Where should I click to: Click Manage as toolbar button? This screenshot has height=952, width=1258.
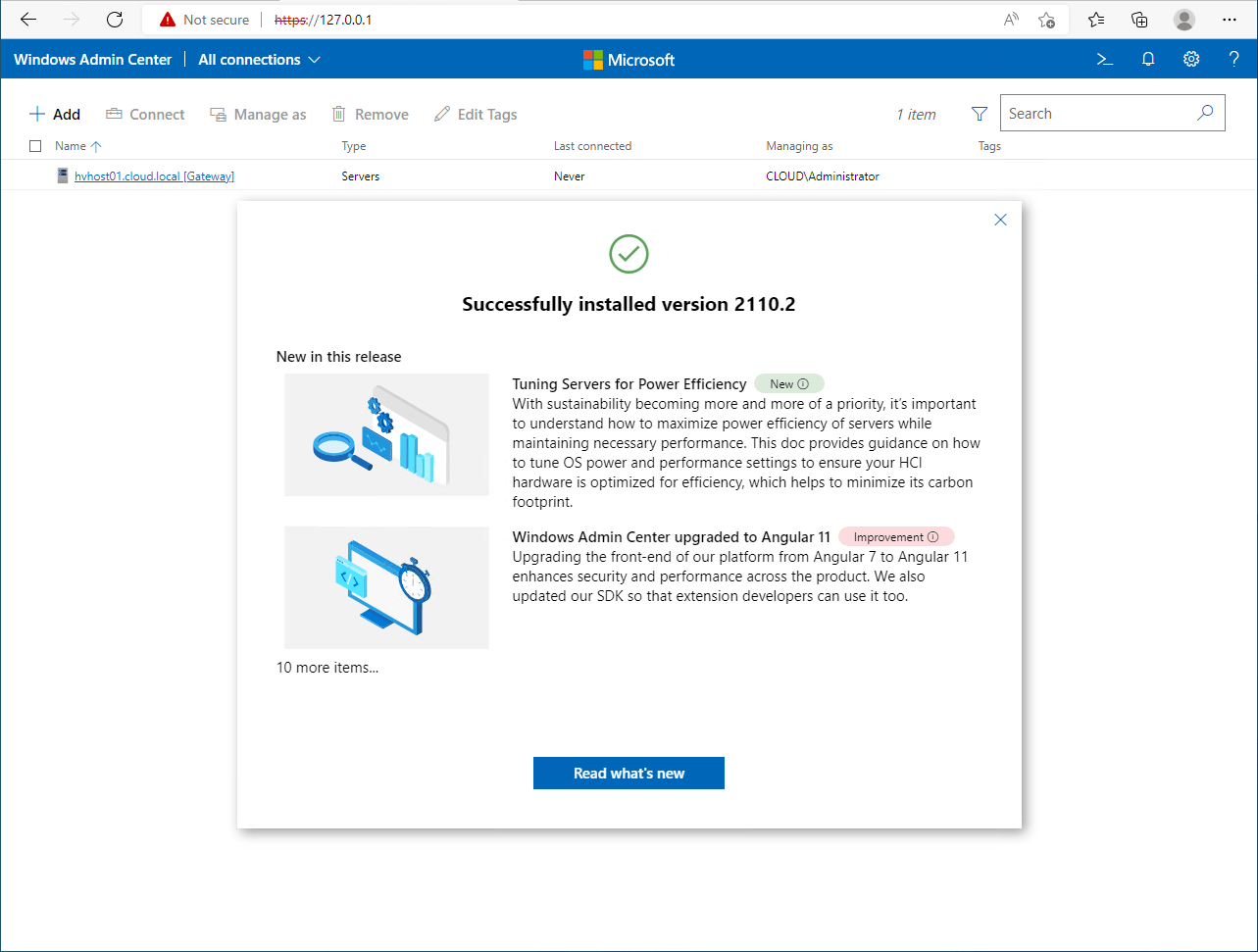pyautogui.click(x=258, y=115)
